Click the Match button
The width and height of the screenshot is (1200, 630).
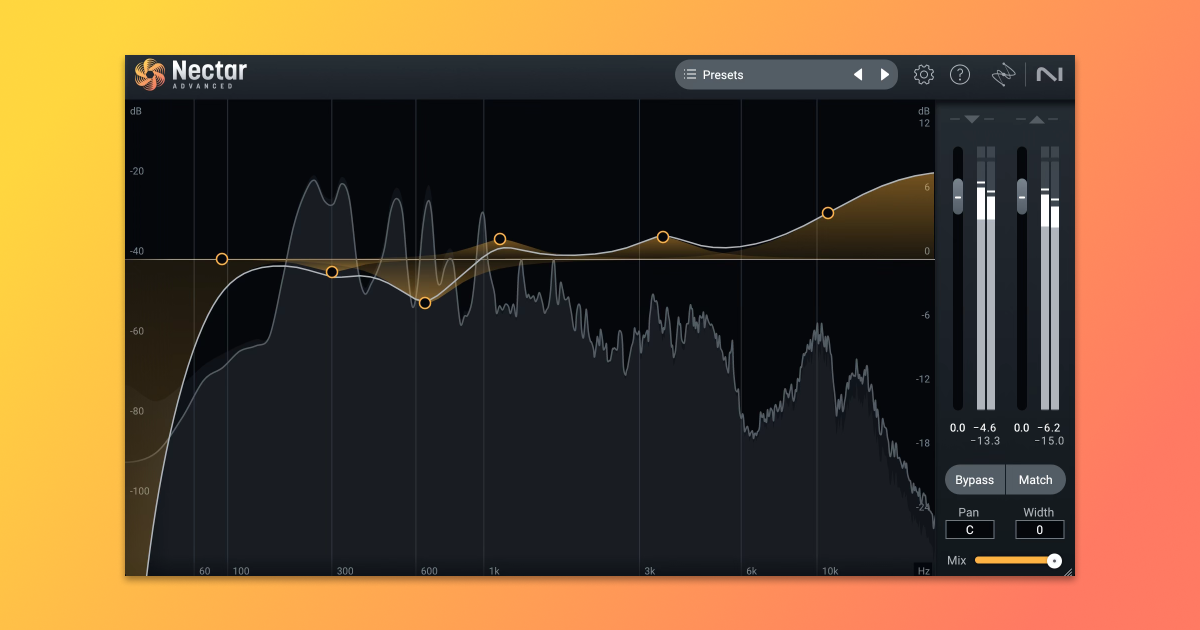(1035, 479)
